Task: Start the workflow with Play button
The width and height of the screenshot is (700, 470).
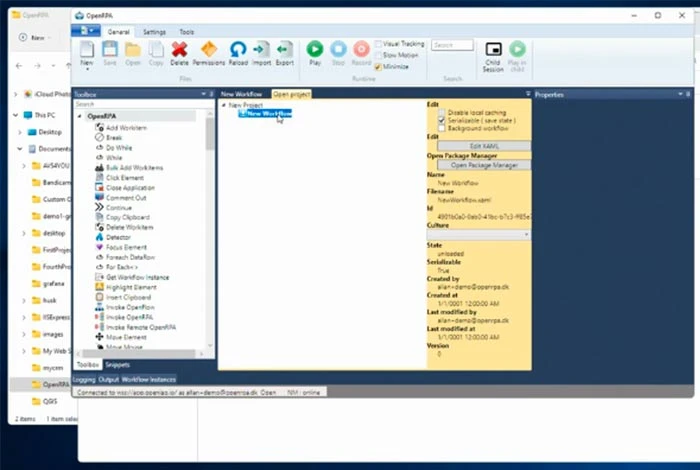Action: tap(315, 54)
